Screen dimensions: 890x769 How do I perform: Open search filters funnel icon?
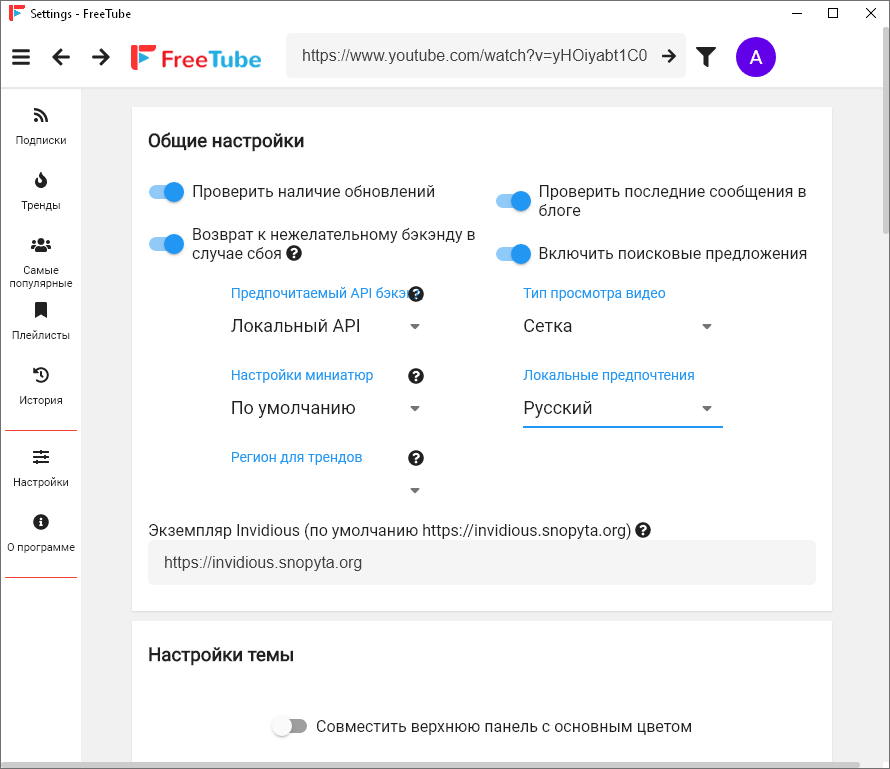pos(706,57)
